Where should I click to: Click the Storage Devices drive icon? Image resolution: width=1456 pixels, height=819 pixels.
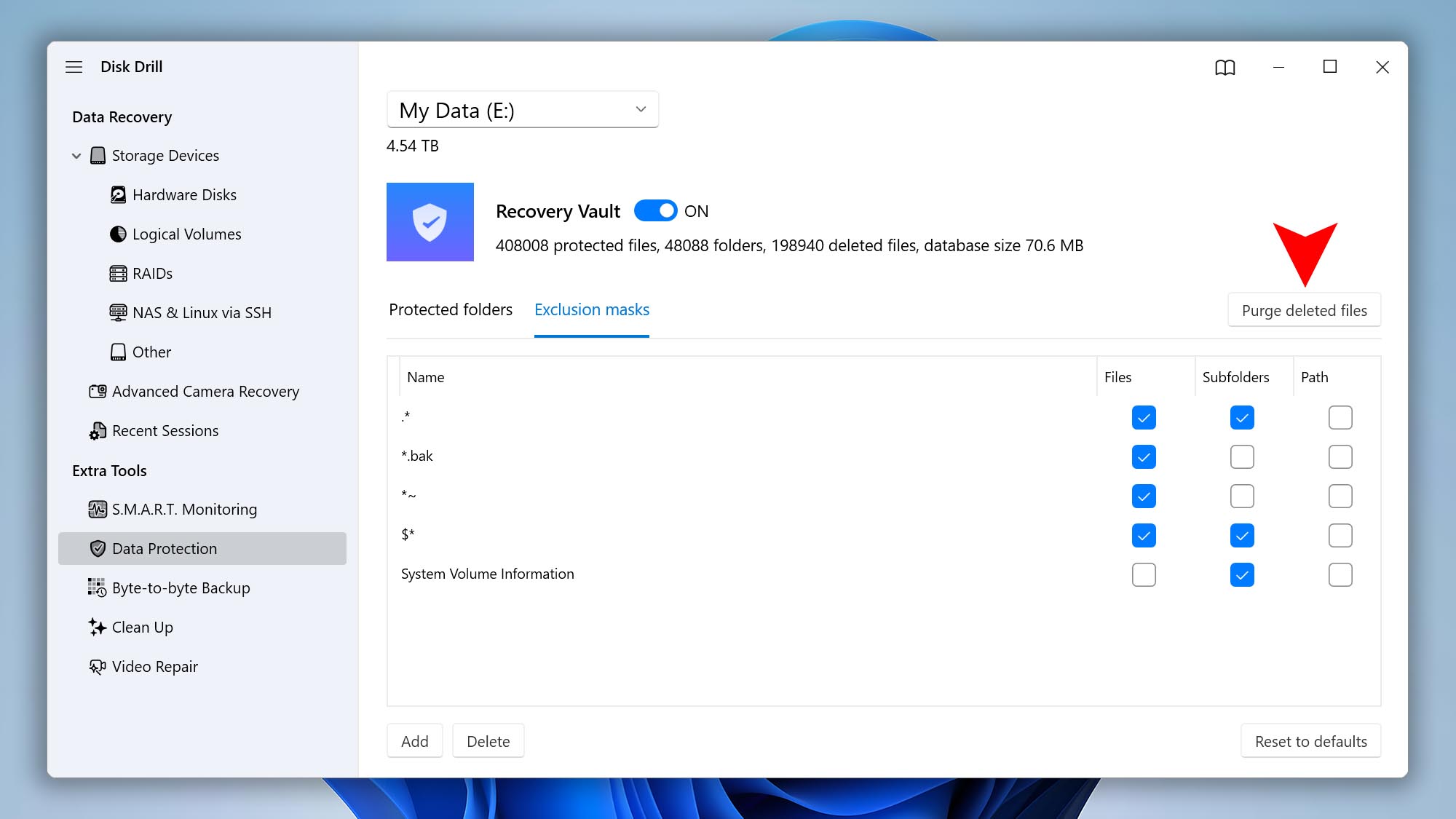[x=98, y=156]
